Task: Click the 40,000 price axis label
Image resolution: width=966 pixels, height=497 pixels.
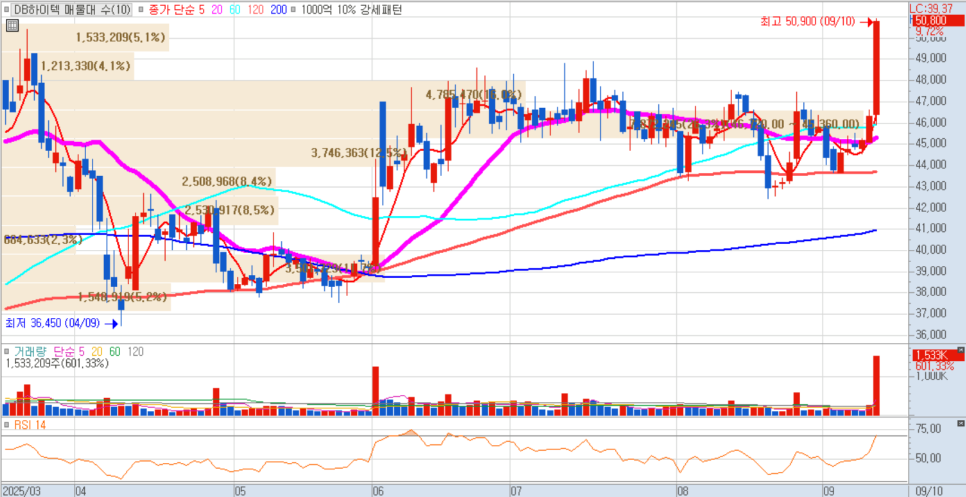Action: [931, 249]
